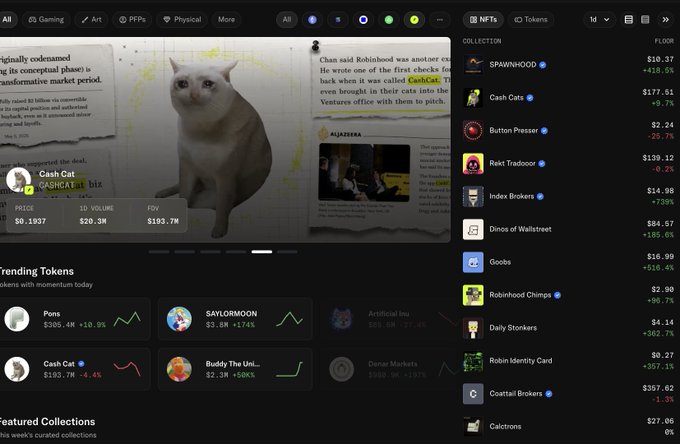Viewport: 680px width, 444px height.
Task: Filter by the Ethereum chain icon
Action: tap(312, 20)
